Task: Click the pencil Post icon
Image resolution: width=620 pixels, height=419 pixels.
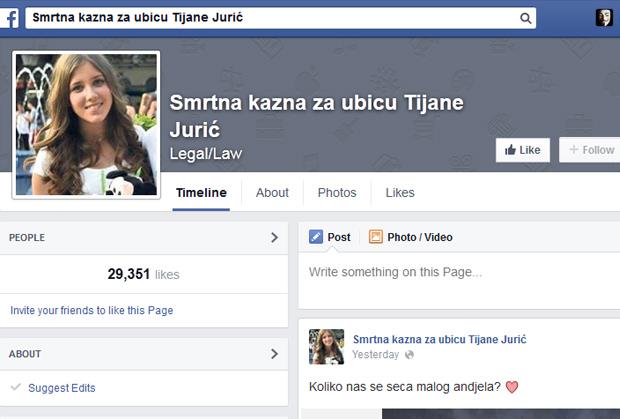Action: pos(316,237)
